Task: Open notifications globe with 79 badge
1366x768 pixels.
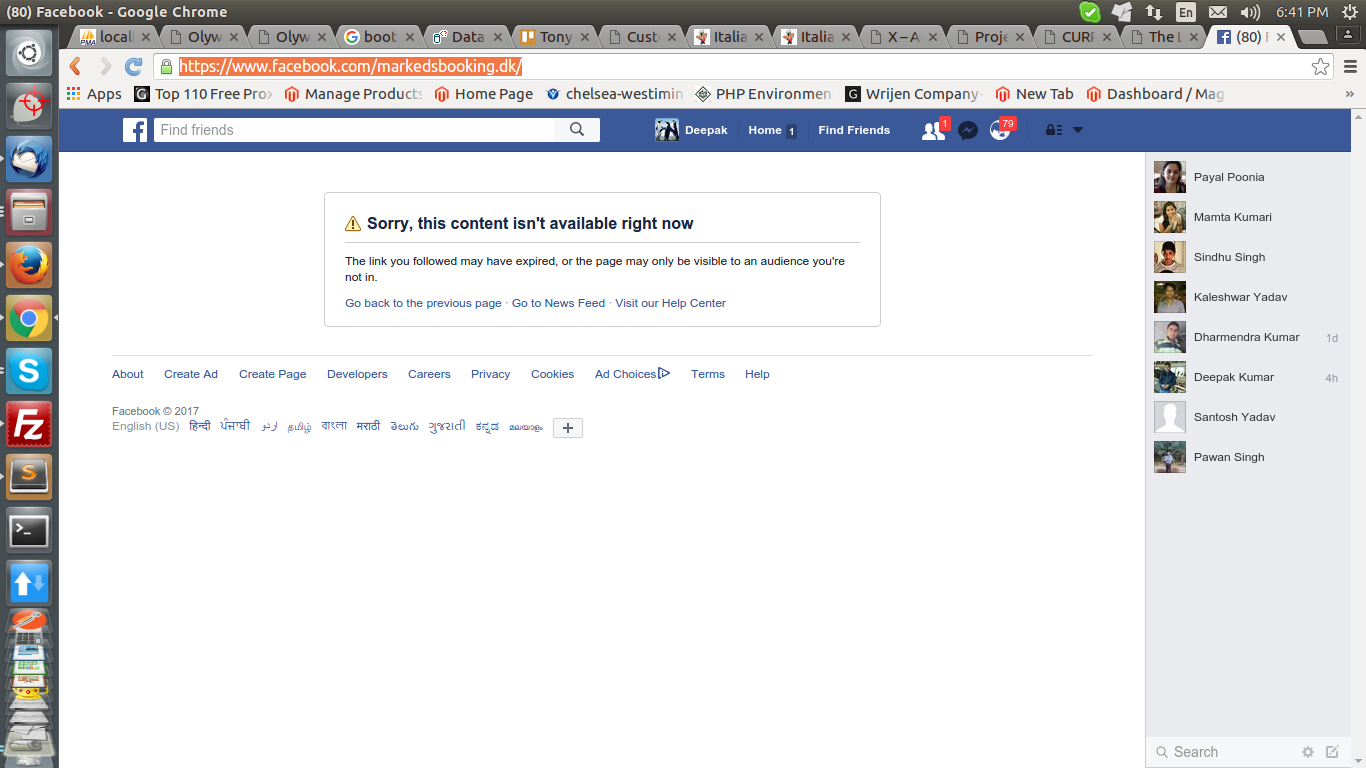Action: point(1000,130)
